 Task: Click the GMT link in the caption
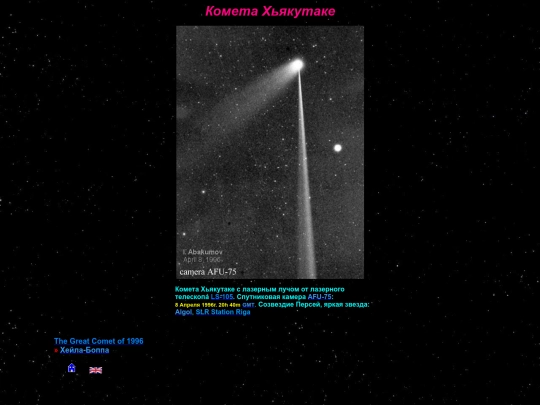248,305
